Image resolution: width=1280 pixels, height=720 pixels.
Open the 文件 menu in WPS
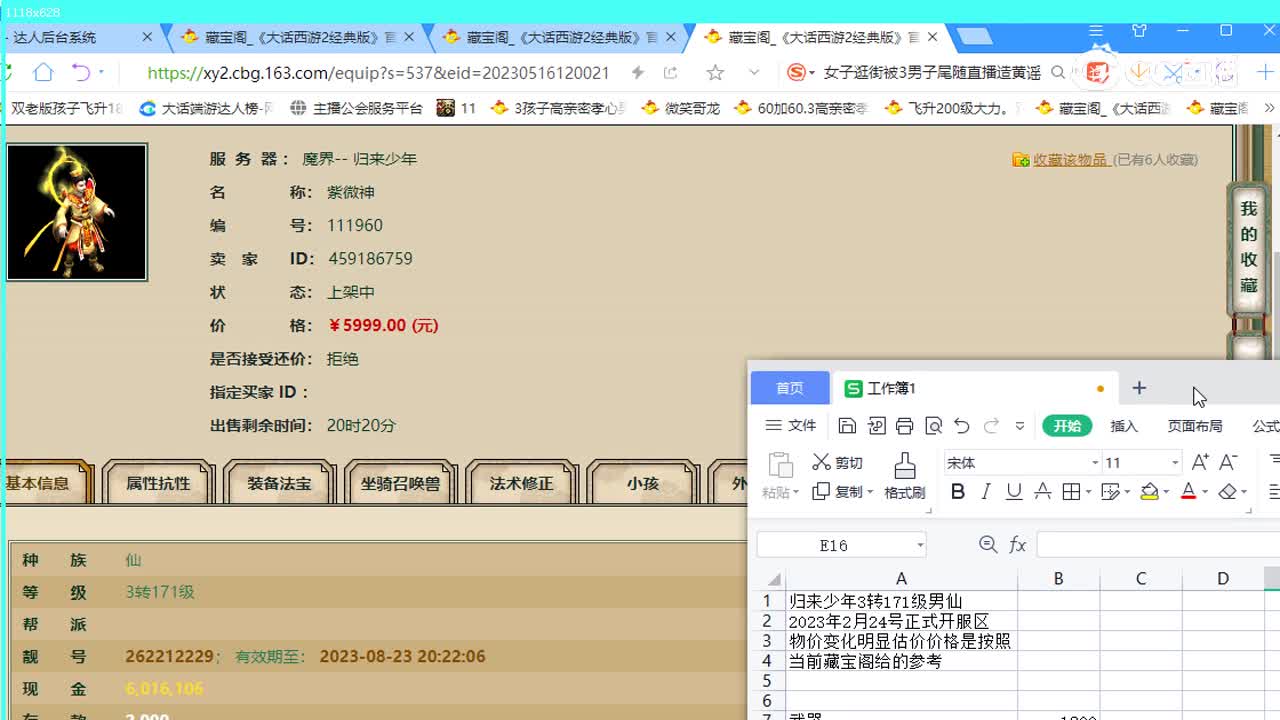pyautogui.click(x=791, y=426)
